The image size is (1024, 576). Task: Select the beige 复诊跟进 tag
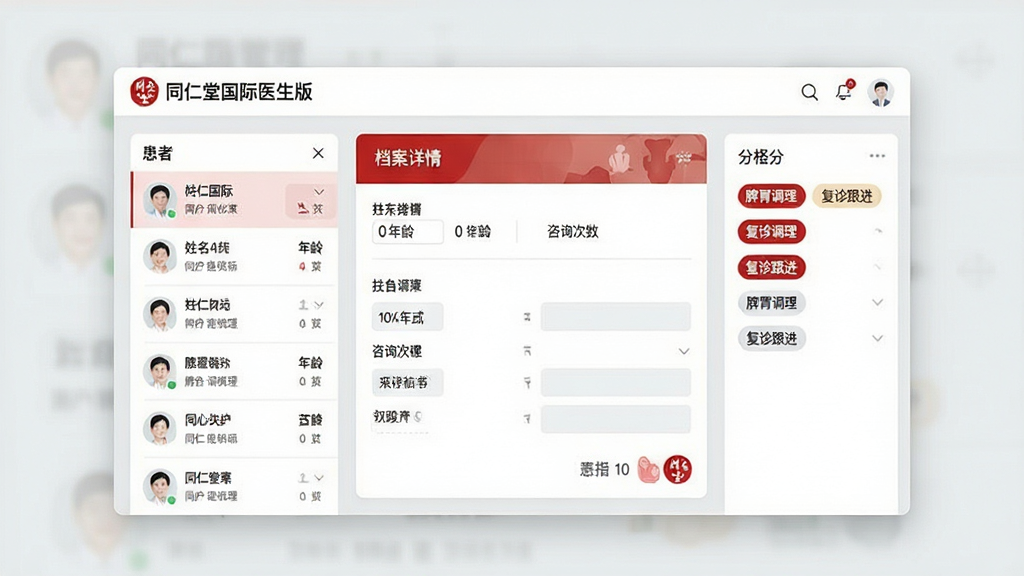pos(847,196)
